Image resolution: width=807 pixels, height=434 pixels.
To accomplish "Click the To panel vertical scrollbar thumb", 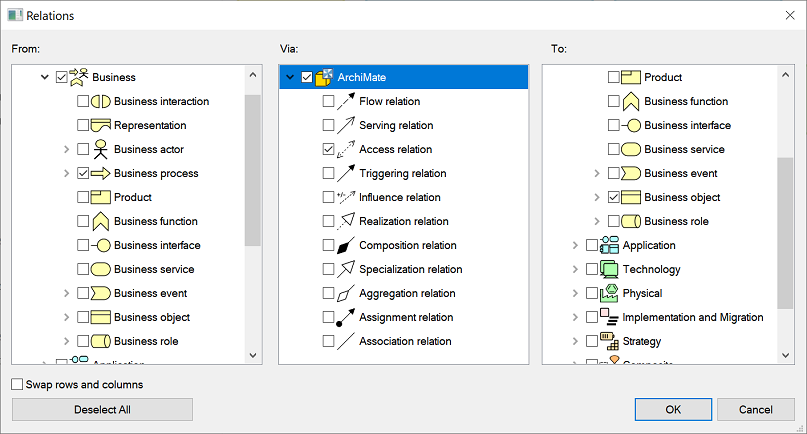I will click(x=785, y=232).
